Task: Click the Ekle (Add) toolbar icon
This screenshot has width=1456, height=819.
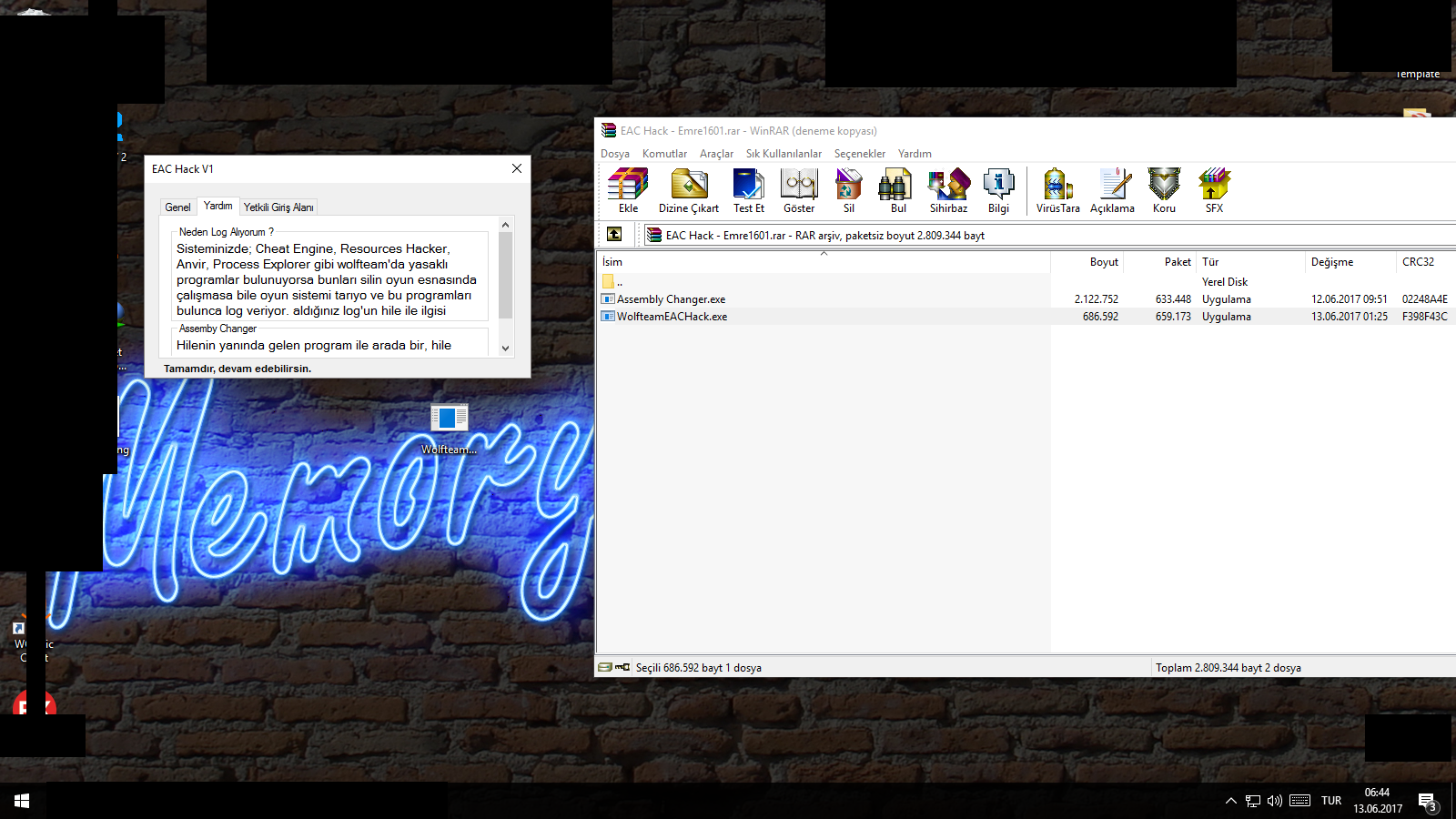Action: coord(628,191)
